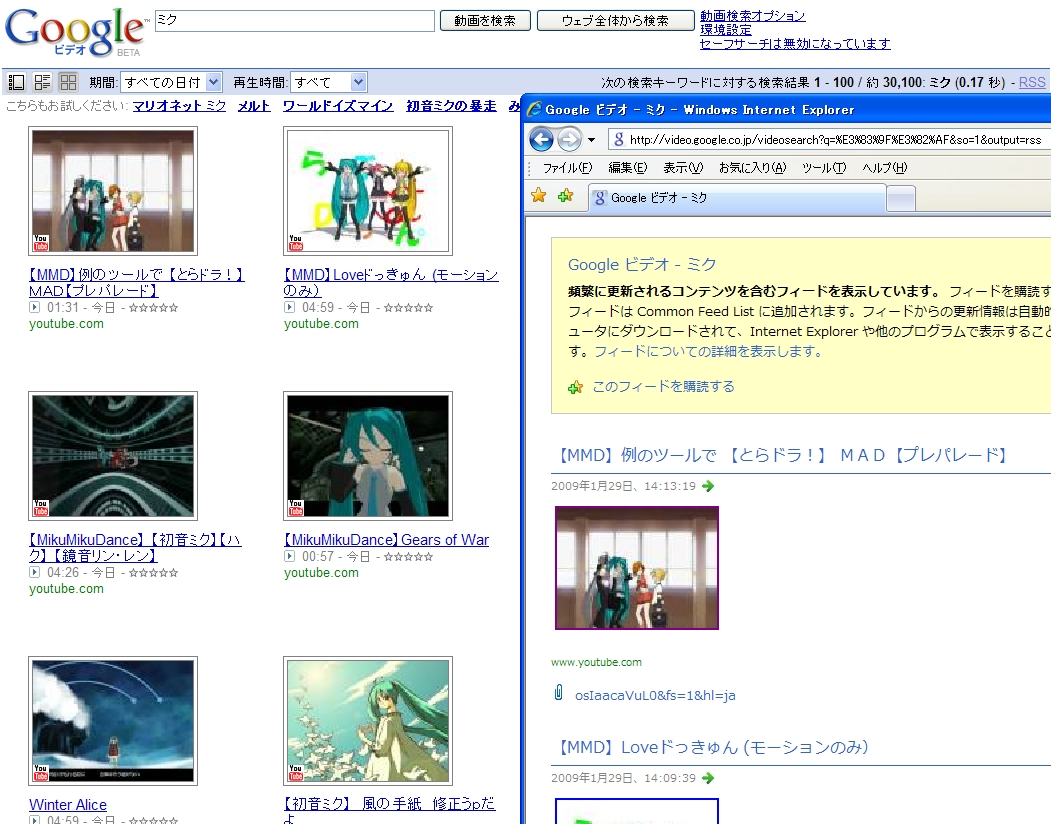
Task: Click paperclip attachment icon in feed
Action: (x=558, y=693)
